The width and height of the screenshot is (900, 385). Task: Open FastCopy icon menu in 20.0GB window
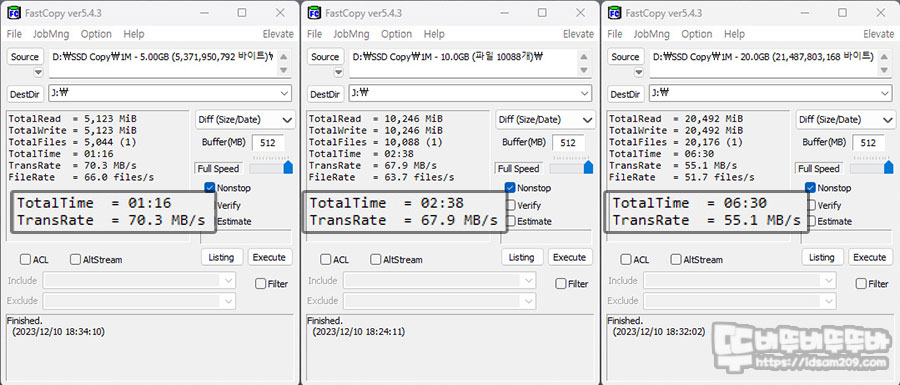coord(614,13)
